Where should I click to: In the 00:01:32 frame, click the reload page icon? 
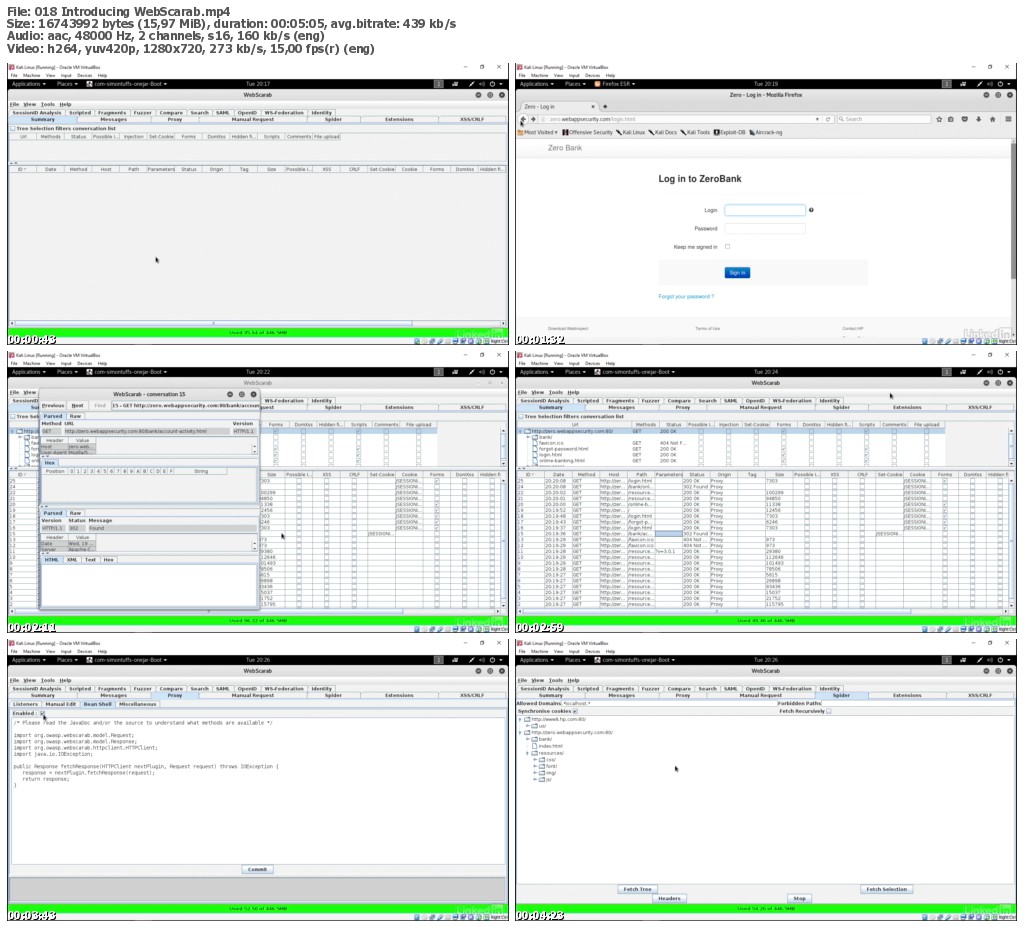point(827,119)
